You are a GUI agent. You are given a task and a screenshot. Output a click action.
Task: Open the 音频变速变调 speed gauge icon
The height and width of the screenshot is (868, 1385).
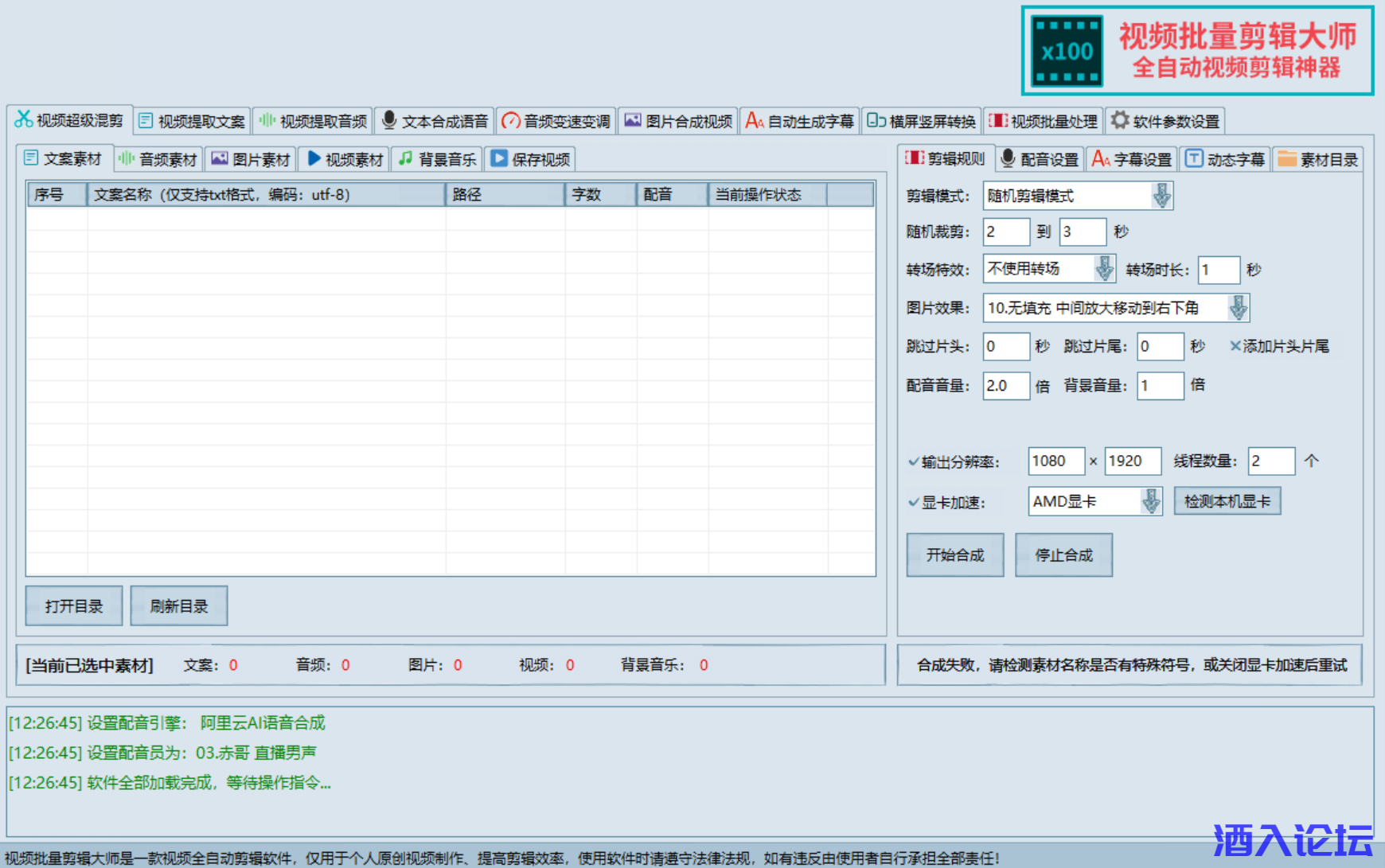point(510,121)
